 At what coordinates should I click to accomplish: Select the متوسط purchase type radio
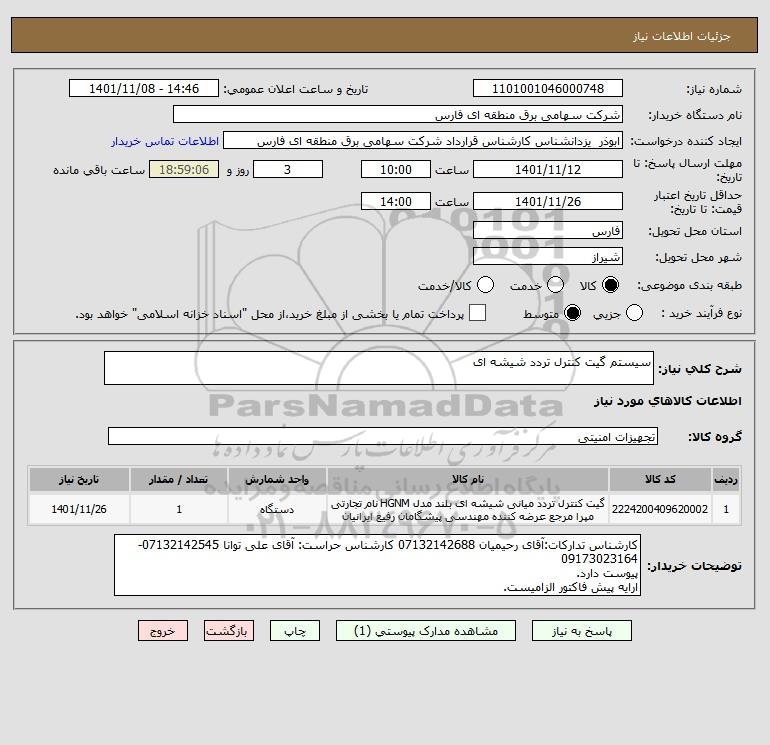tap(573, 313)
